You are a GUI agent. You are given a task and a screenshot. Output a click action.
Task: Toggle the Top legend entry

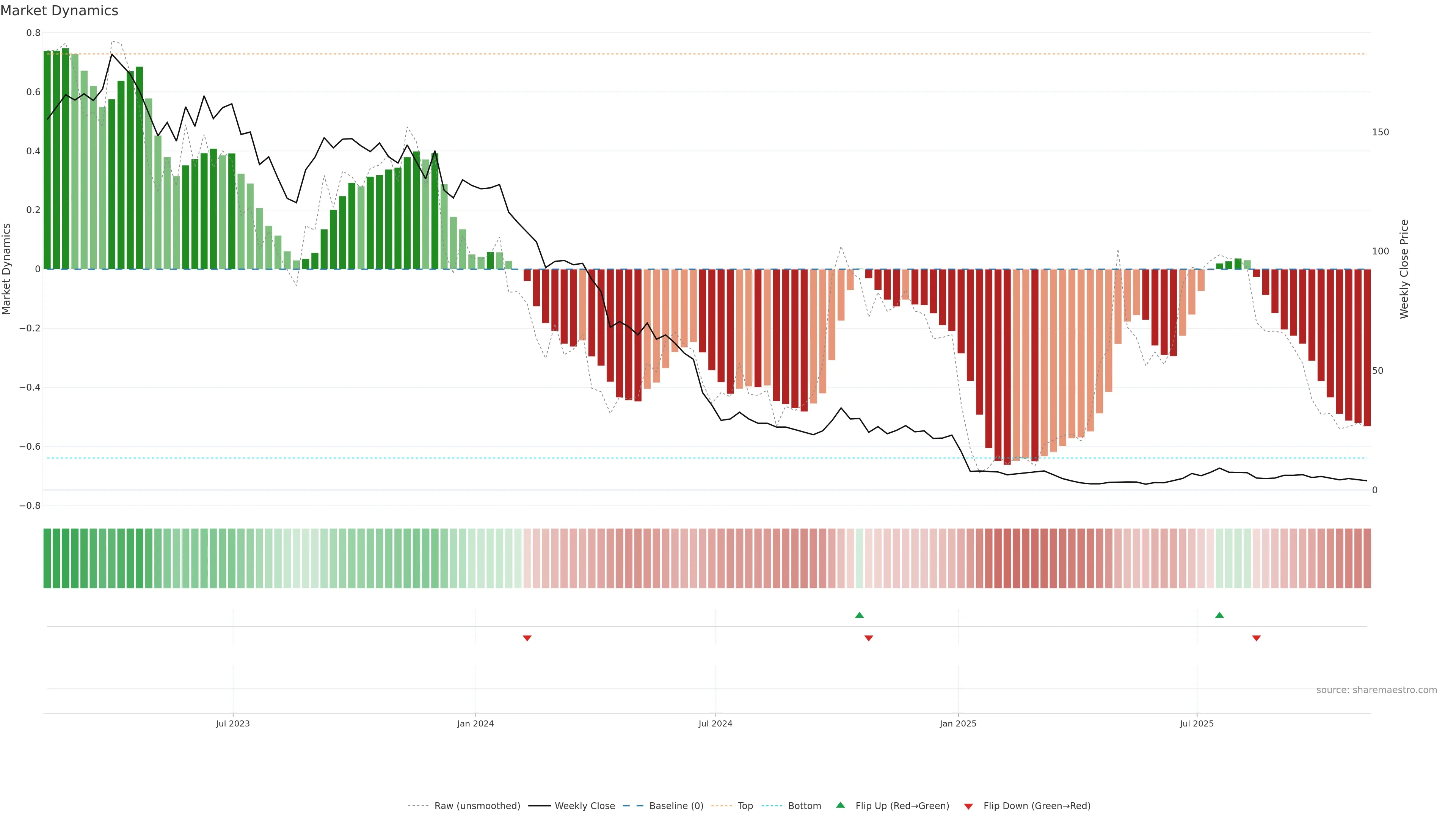pos(745,806)
